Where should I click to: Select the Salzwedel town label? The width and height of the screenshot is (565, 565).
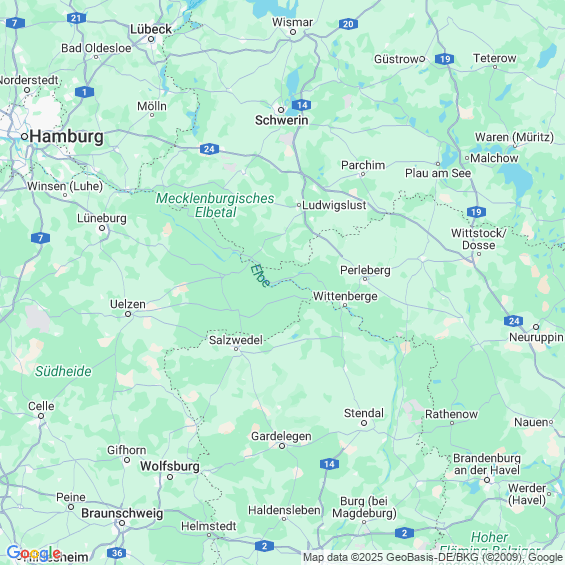click(x=236, y=340)
